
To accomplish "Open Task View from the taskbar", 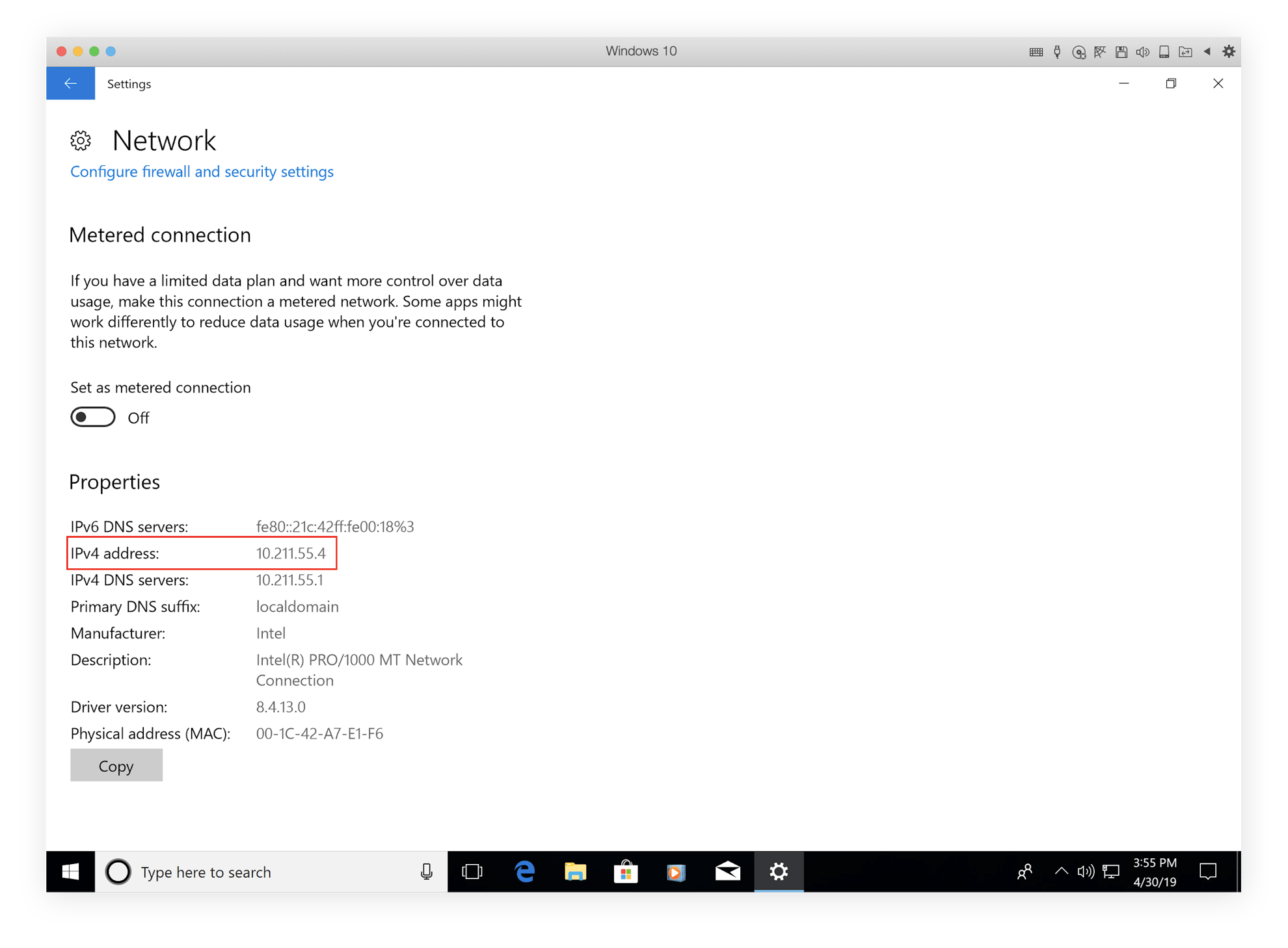I will pos(472,872).
